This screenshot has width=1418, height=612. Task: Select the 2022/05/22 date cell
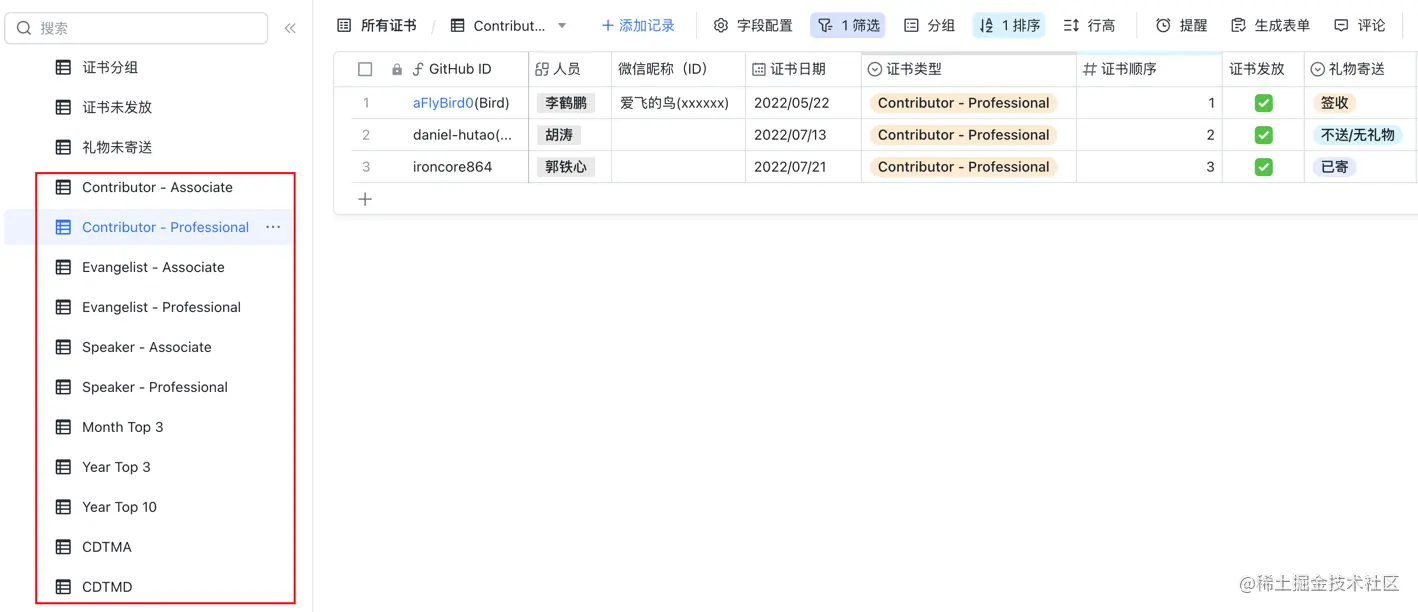coord(803,103)
